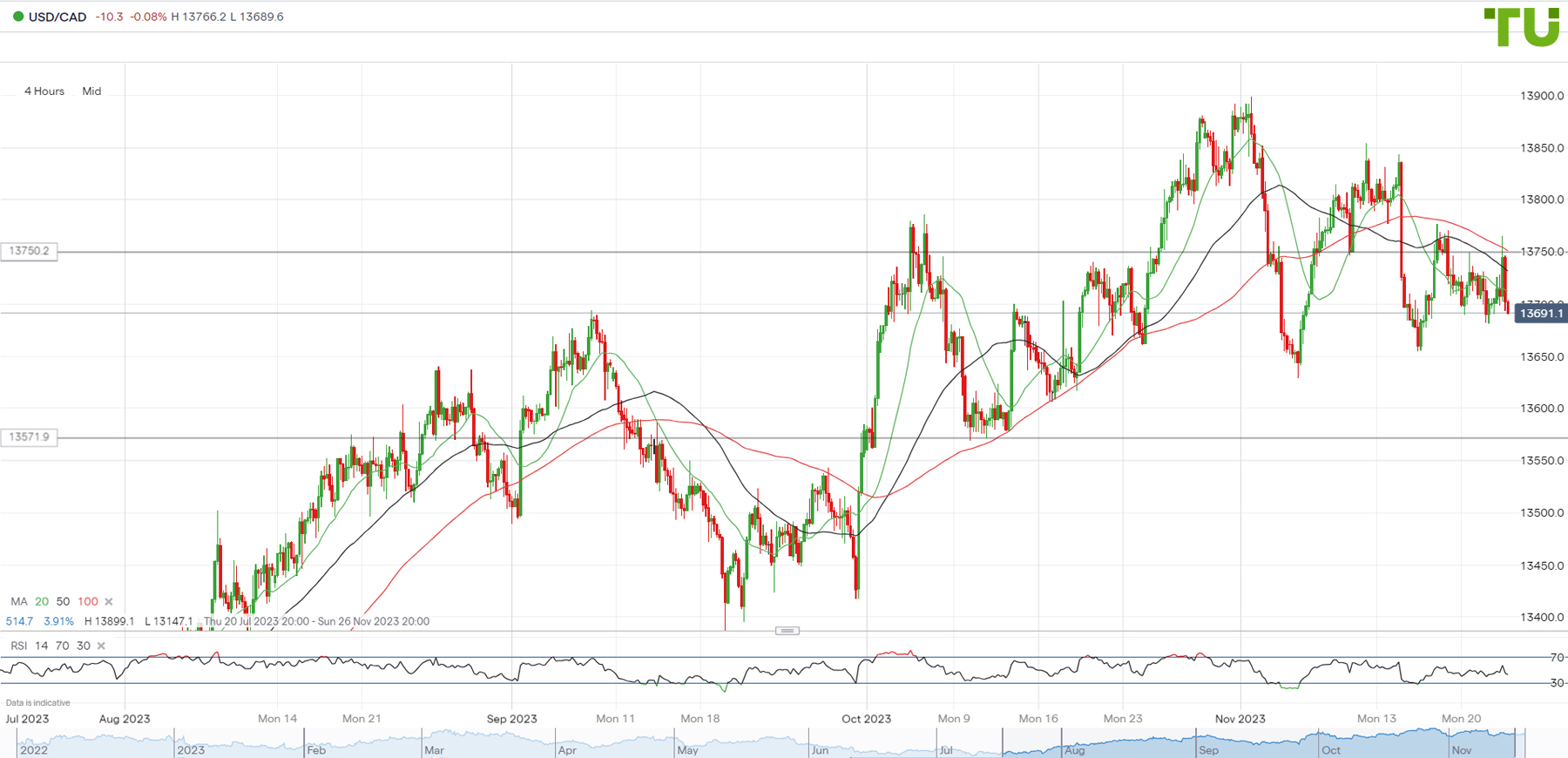Click the range high H 13899.1
This screenshot has height=758, width=1568.
(109, 621)
